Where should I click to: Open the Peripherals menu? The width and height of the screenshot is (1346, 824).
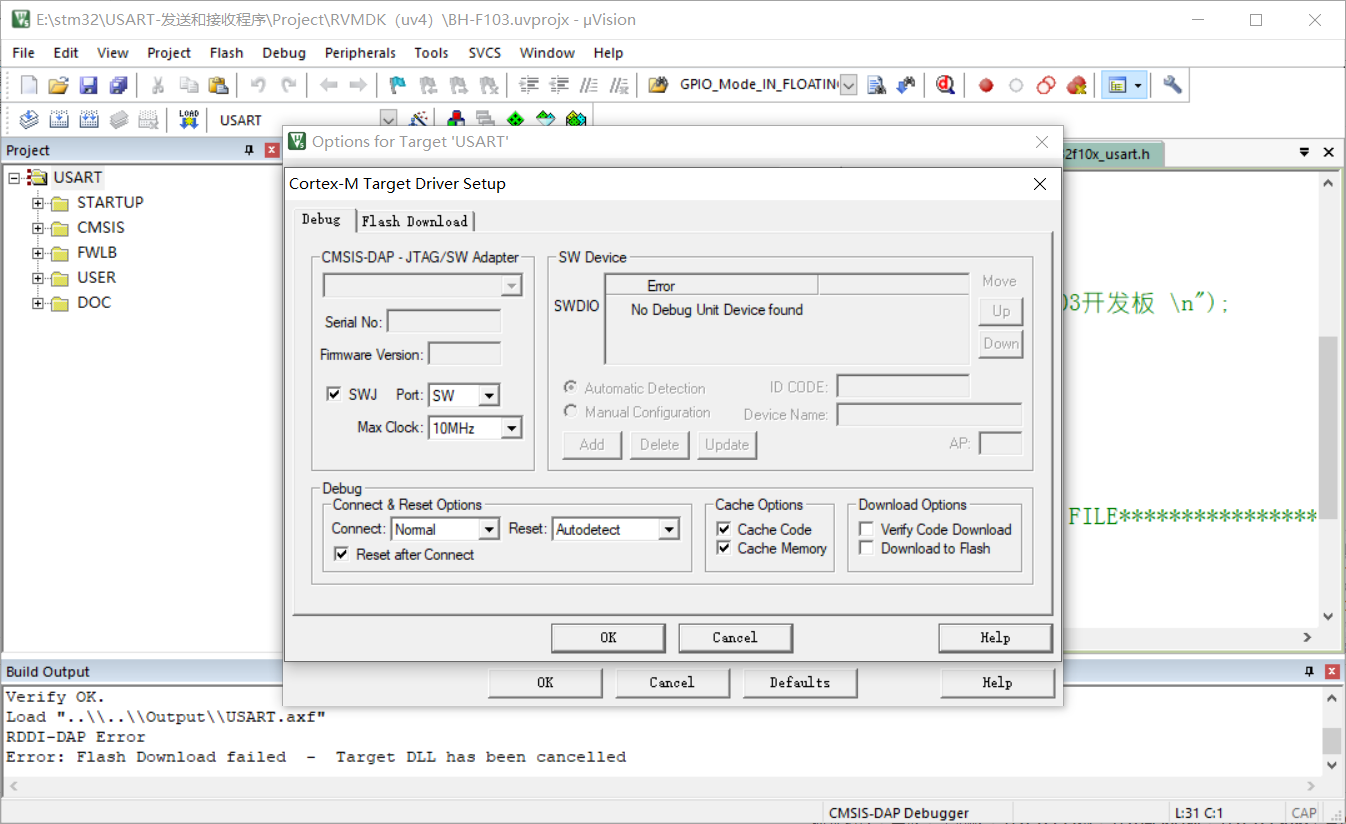pyautogui.click(x=360, y=53)
